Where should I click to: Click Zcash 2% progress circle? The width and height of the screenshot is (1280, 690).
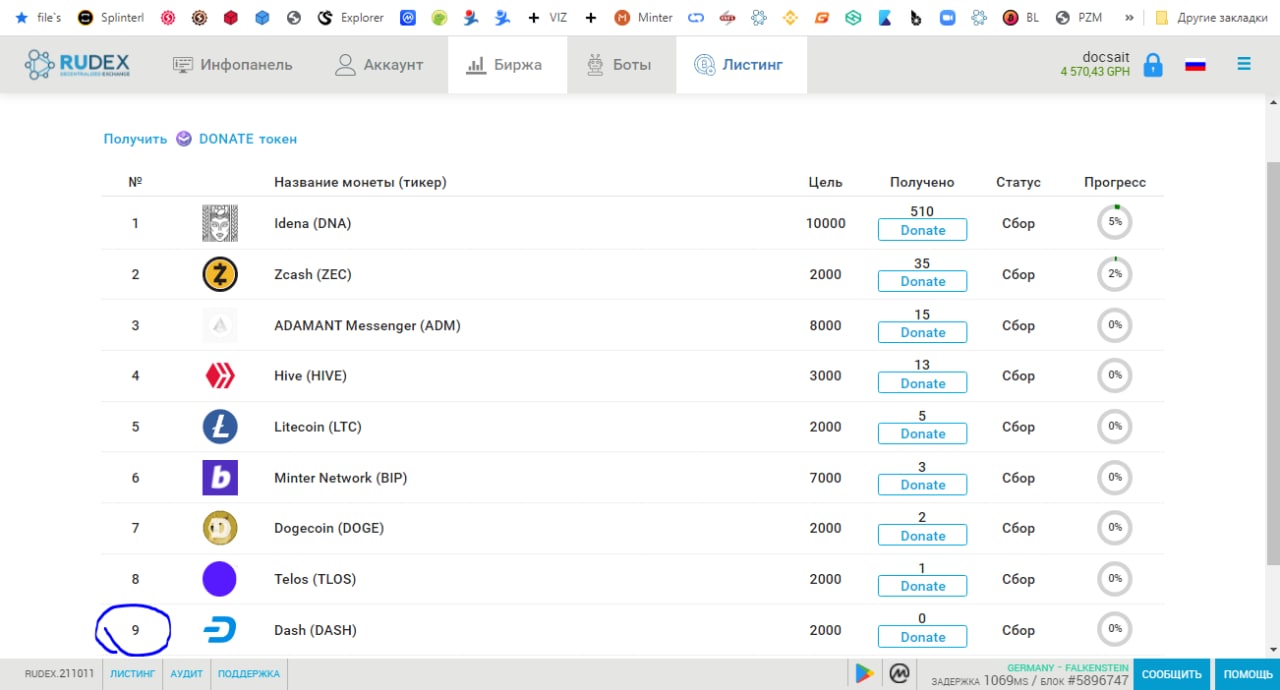(1115, 273)
